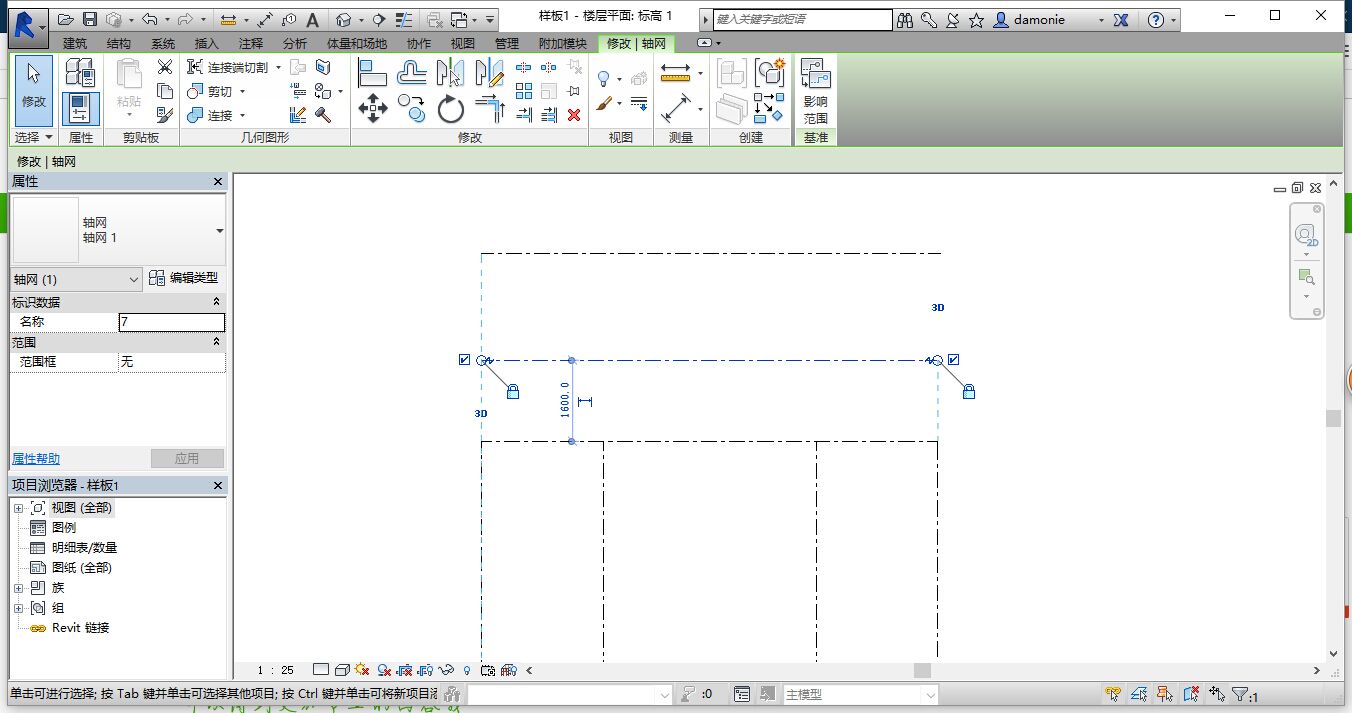
Task: Click the Save icon in quick access toolbar
Action: click(90, 19)
